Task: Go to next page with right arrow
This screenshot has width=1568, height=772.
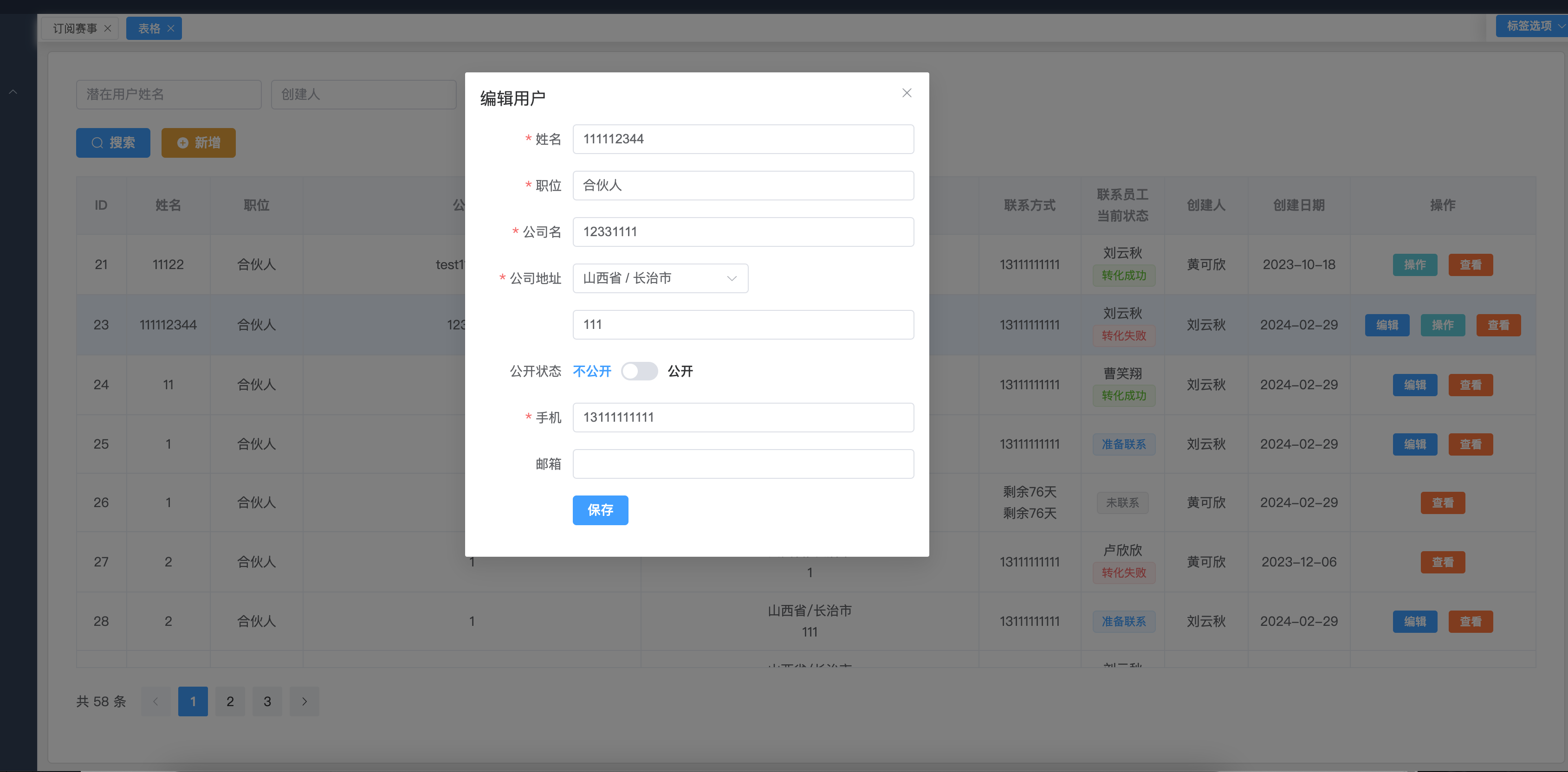Action: pos(305,701)
